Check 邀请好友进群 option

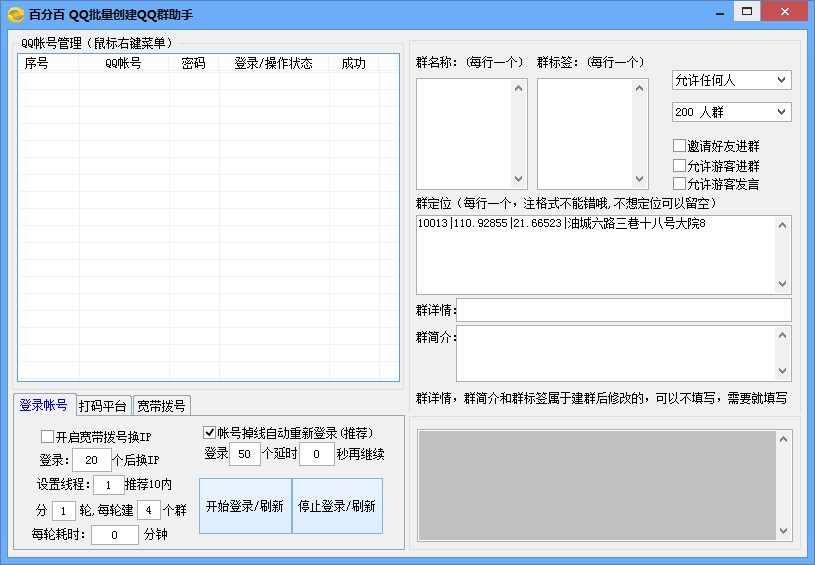tap(680, 146)
